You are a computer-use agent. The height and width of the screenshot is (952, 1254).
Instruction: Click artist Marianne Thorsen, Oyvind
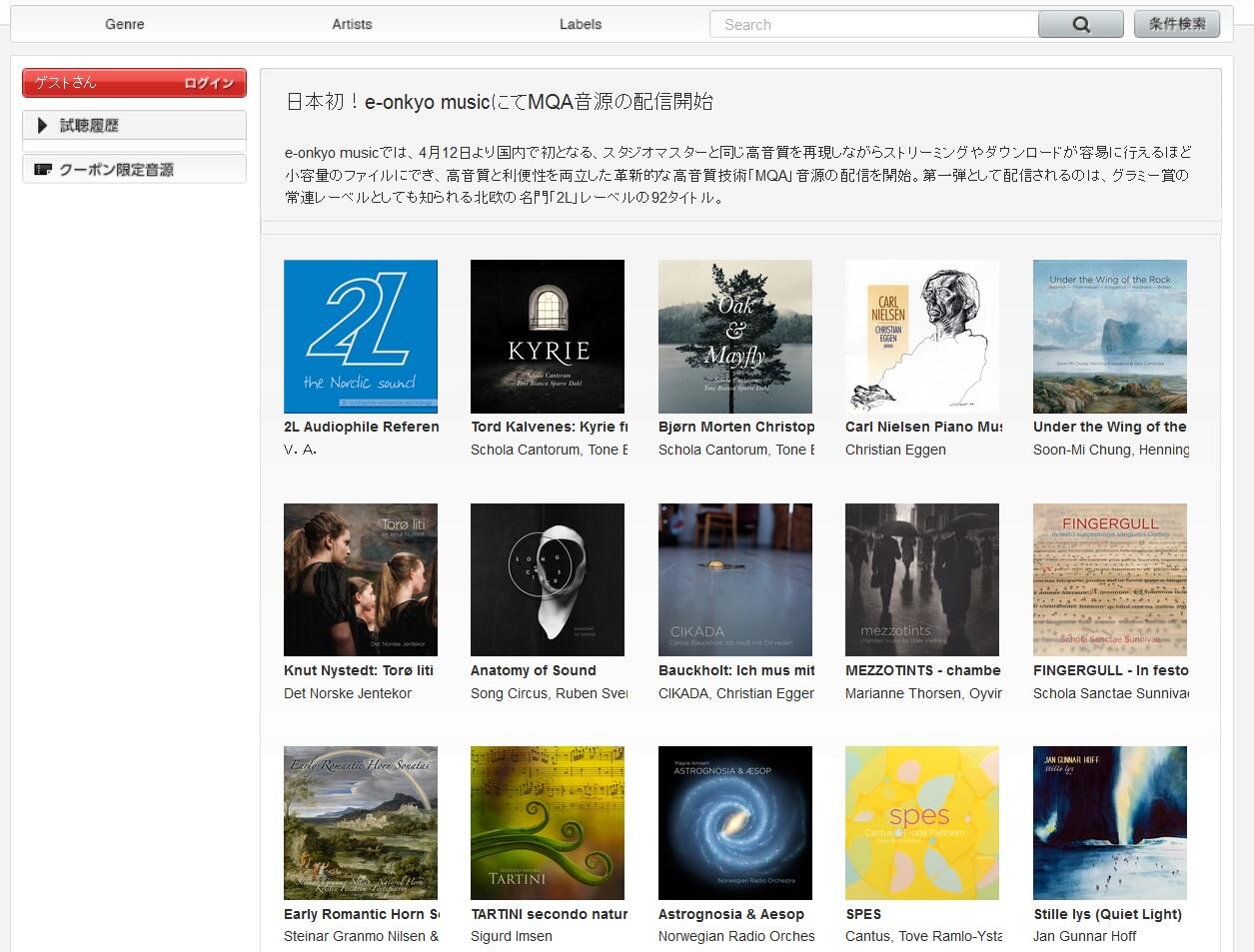923,693
